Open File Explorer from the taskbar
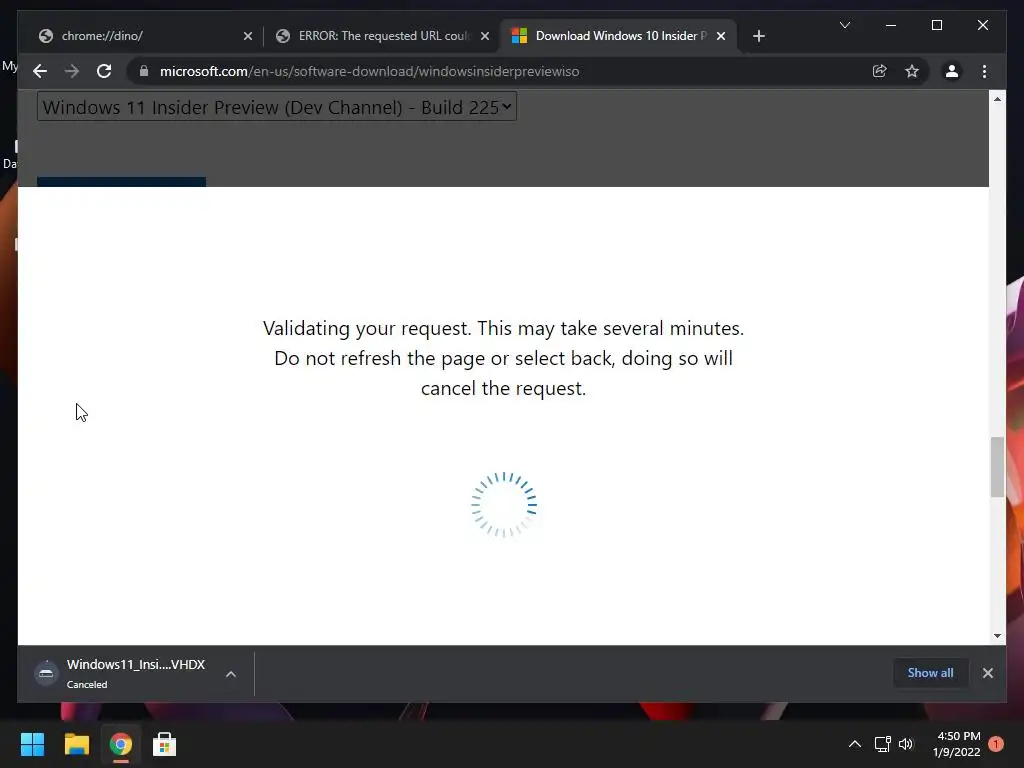 click(76, 744)
